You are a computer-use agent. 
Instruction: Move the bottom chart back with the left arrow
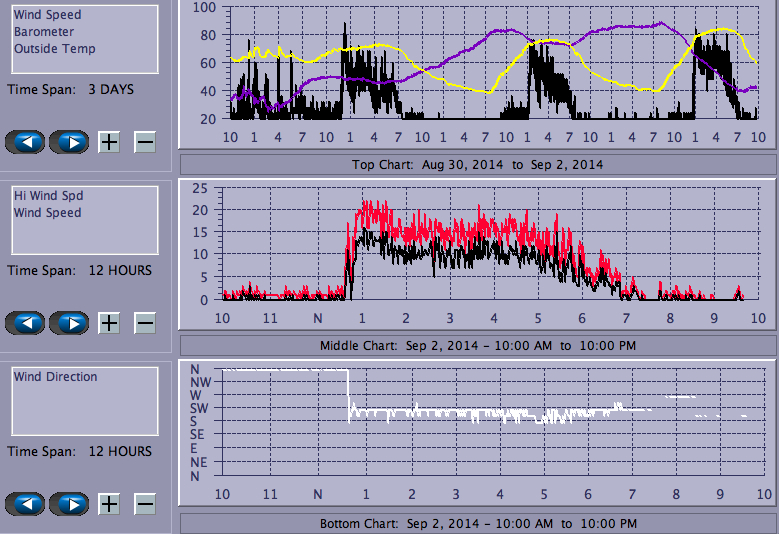click(x=25, y=504)
